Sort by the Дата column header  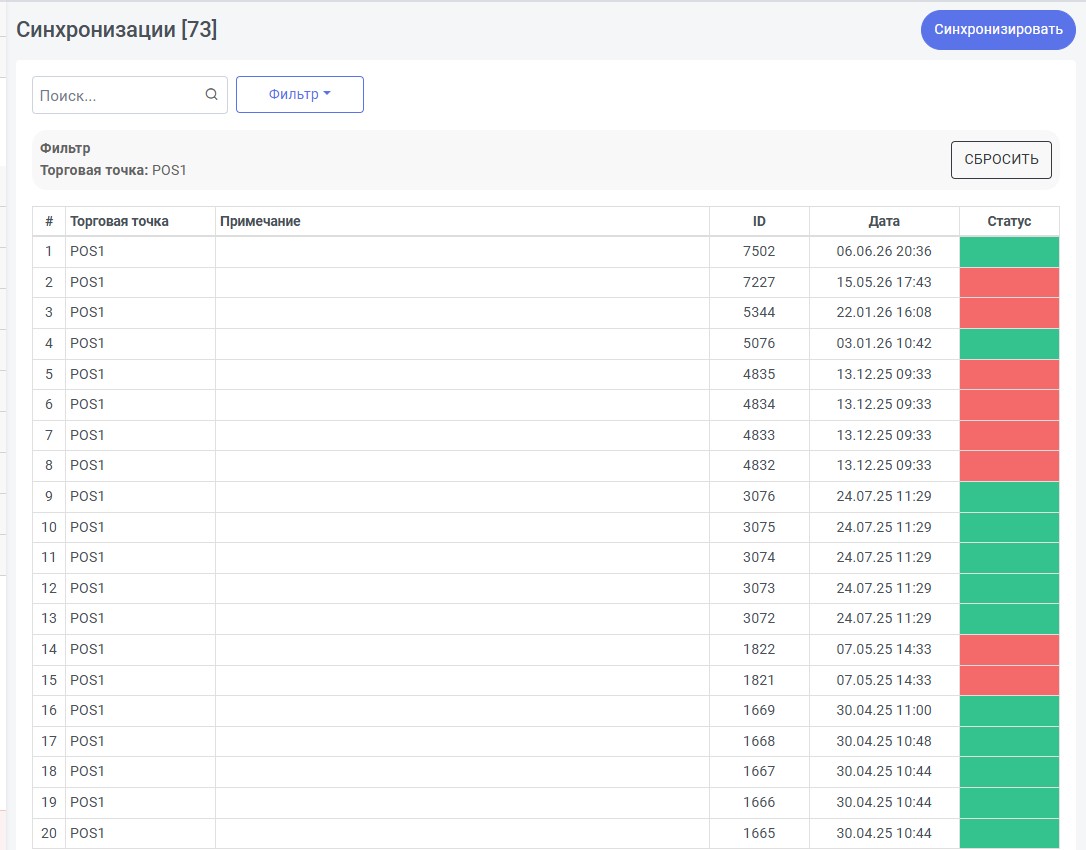[x=884, y=221]
